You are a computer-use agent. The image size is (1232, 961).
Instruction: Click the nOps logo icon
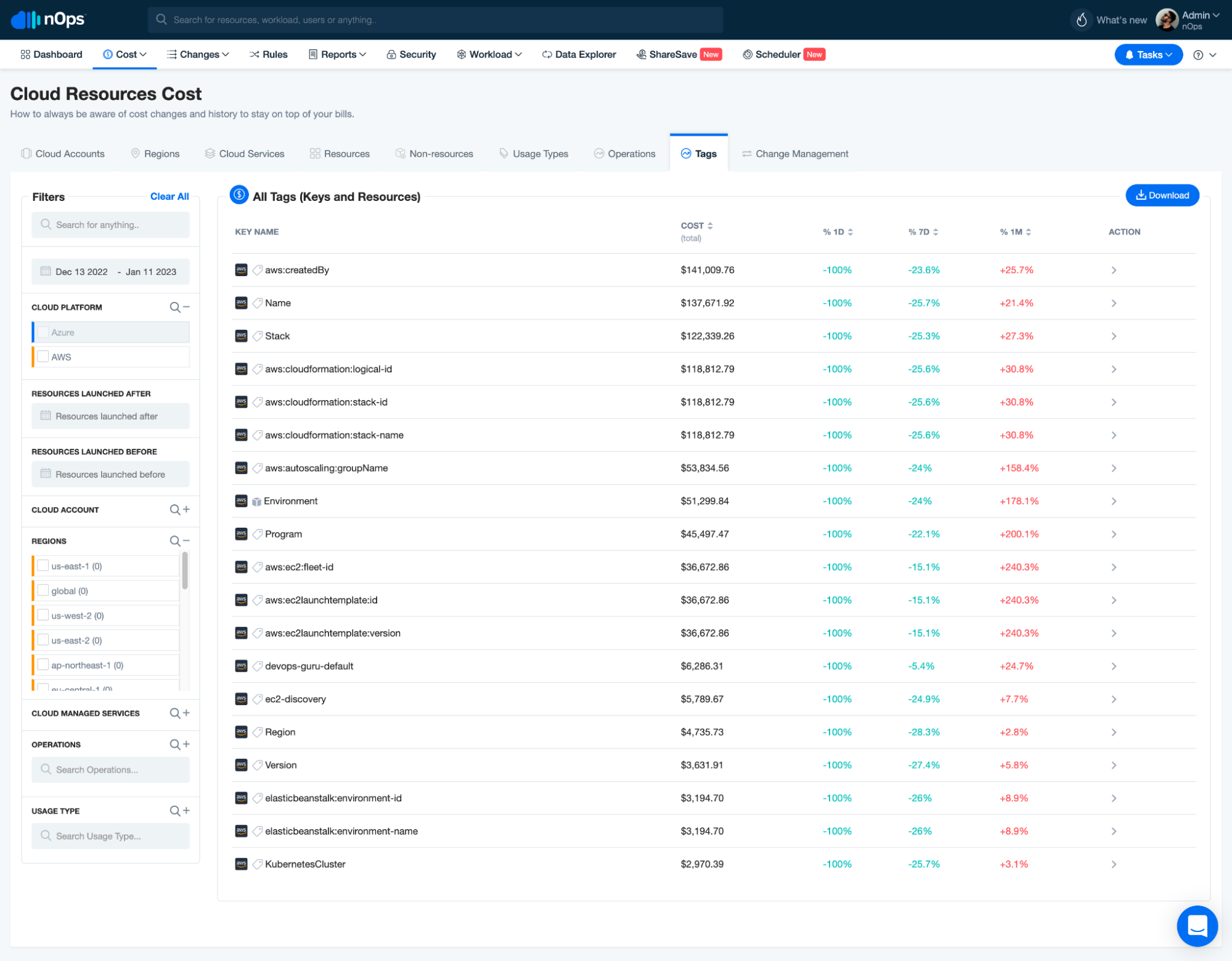pyautogui.click(x=26, y=20)
